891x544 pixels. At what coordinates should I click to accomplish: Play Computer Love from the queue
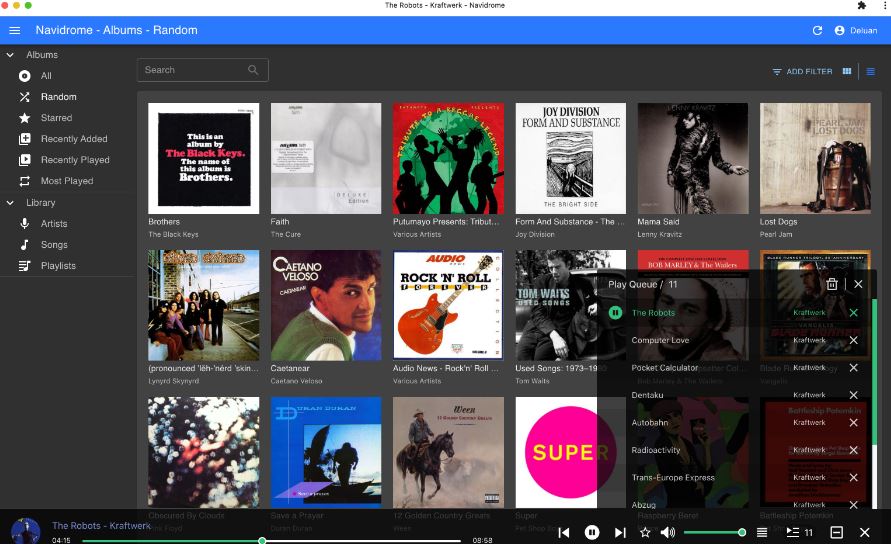(x=660, y=340)
